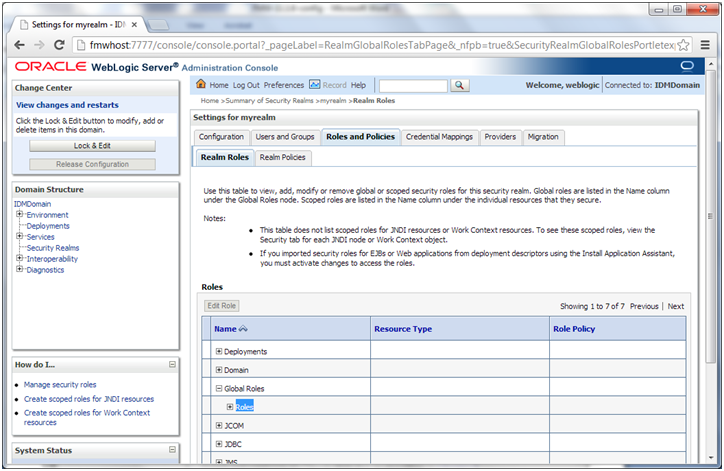Screen dimensions: 724x471
Task: Expand the Deployments row in Roles table
Action: pos(219,351)
